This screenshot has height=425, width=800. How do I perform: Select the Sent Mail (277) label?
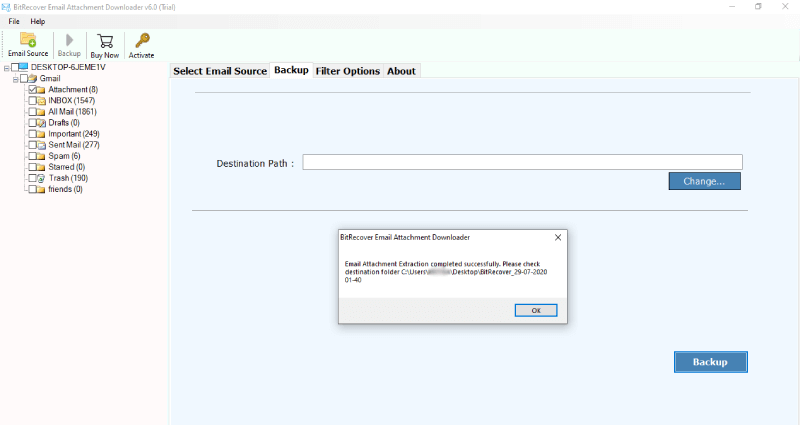[74, 145]
